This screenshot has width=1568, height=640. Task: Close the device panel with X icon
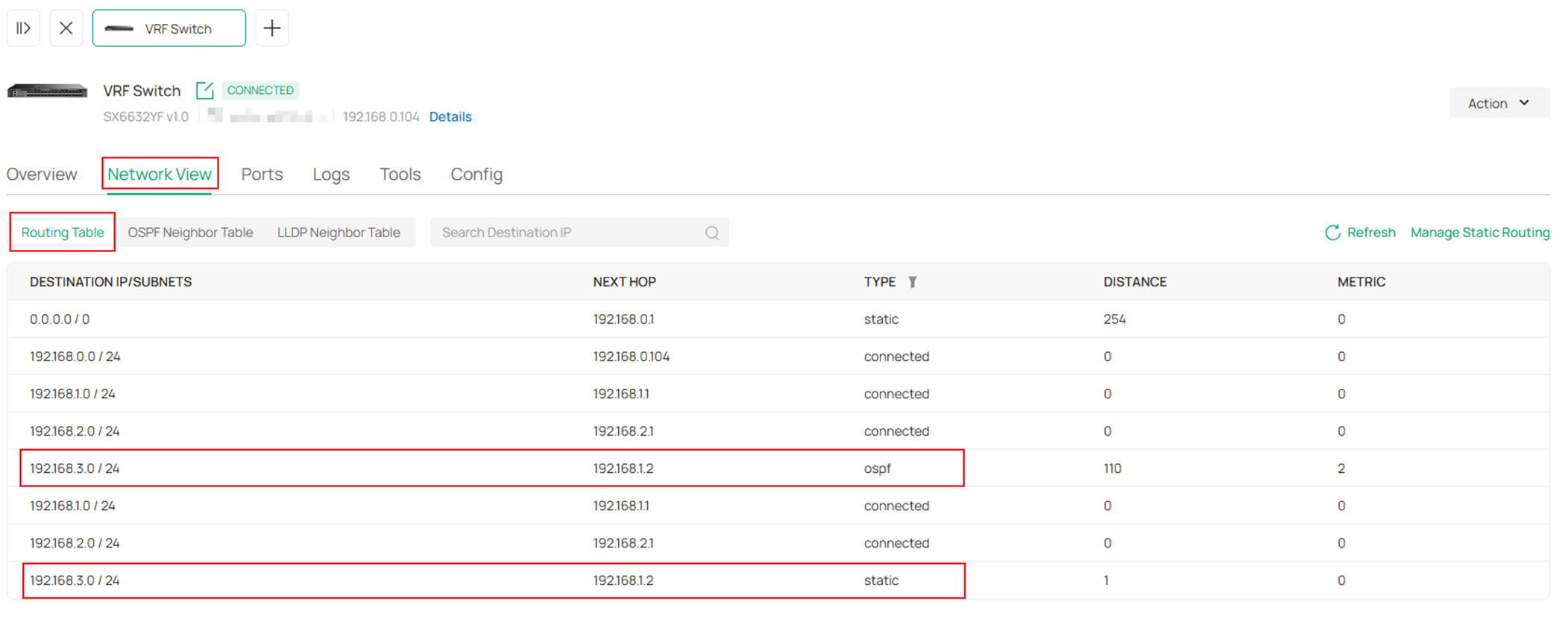point(66,28)
